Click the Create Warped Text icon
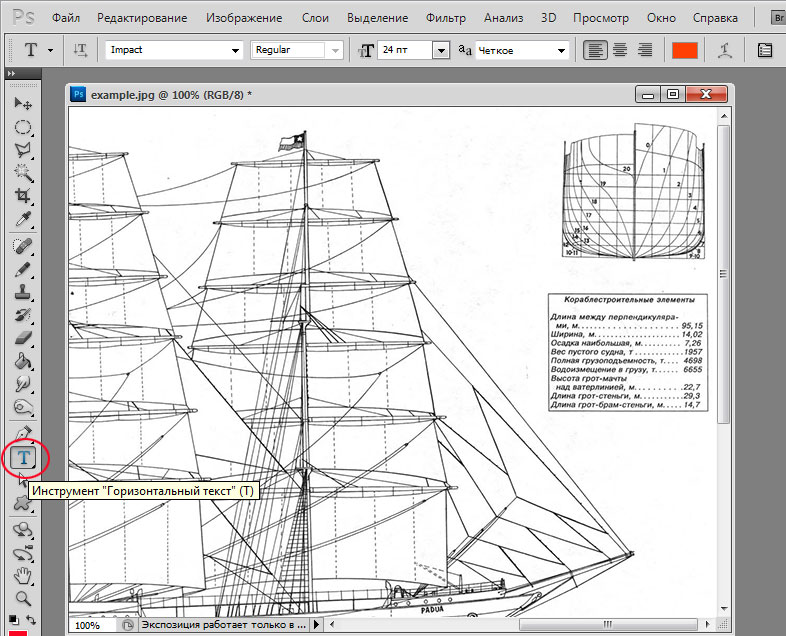 tap(727, 50)
